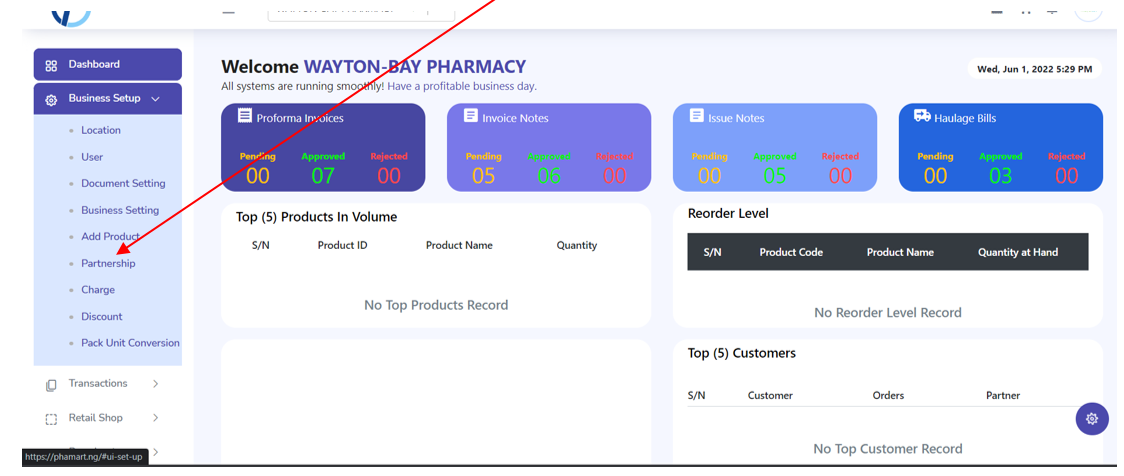Click the Business Setup gear icon

[x=51, y=100]
